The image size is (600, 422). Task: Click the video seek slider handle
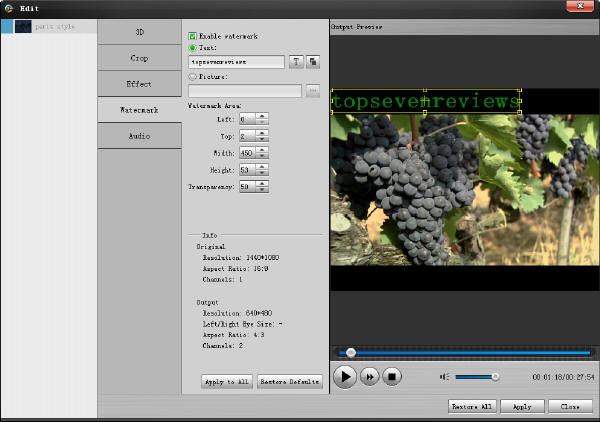(x=351, y=353)
